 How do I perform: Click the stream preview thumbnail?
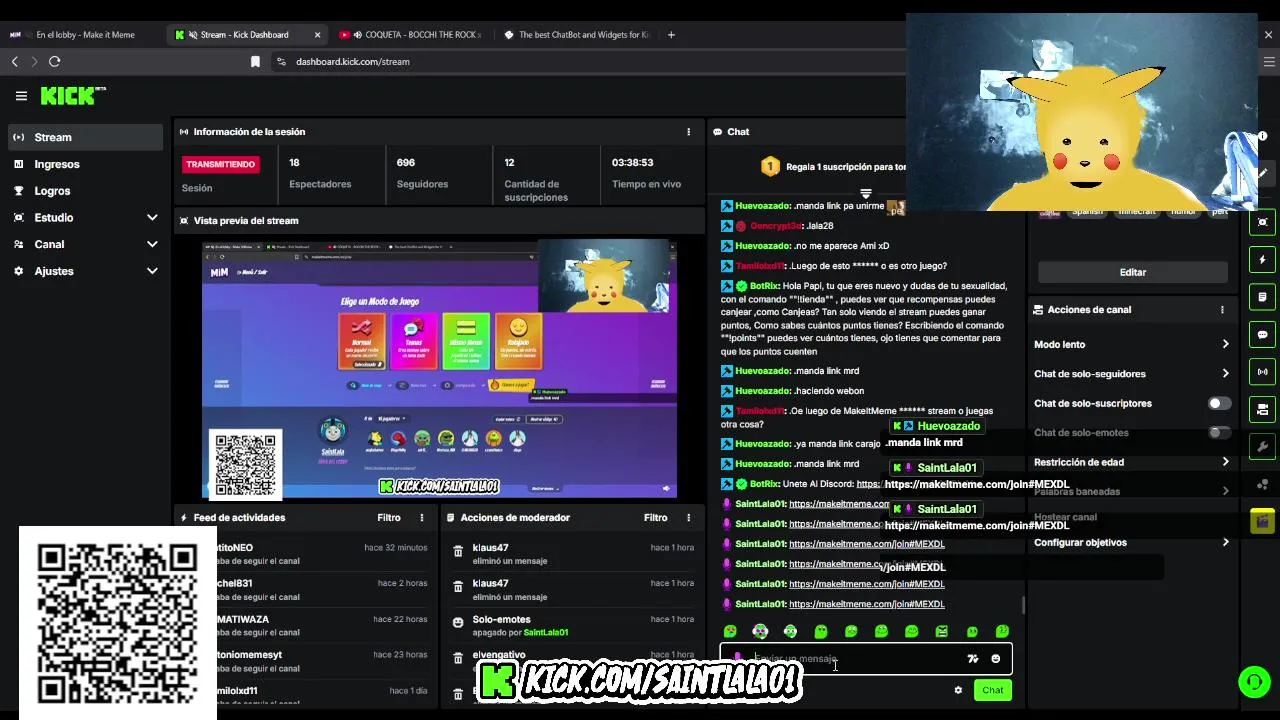tap(439, 368)
